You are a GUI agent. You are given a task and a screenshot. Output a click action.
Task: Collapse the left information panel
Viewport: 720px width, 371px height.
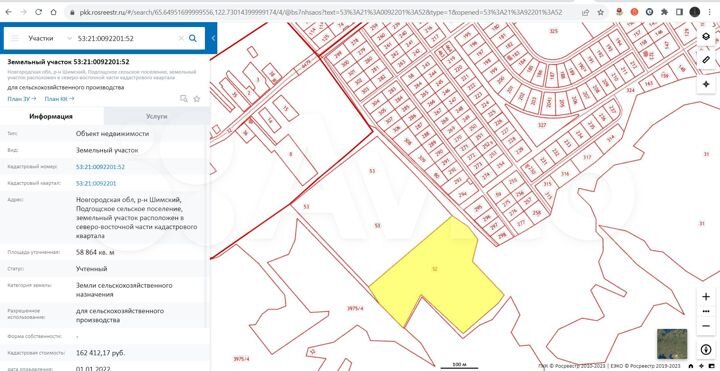213,39
